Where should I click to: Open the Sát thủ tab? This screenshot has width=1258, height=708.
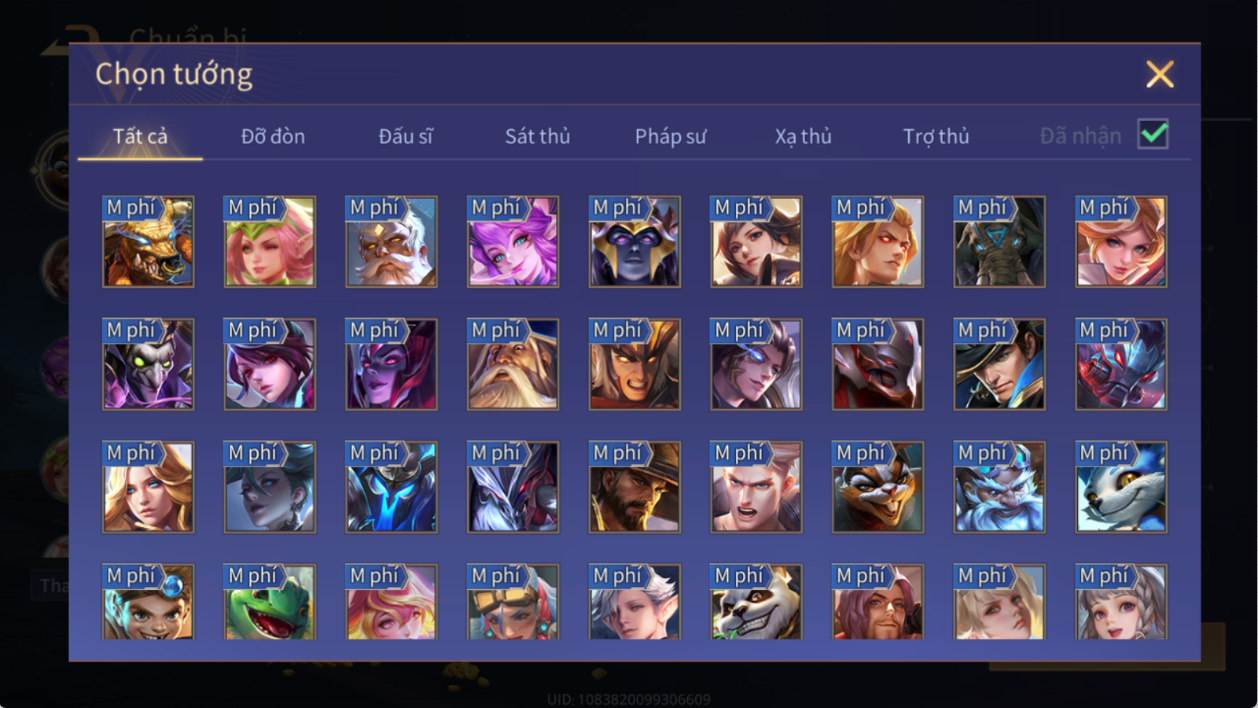coord(537,137)
